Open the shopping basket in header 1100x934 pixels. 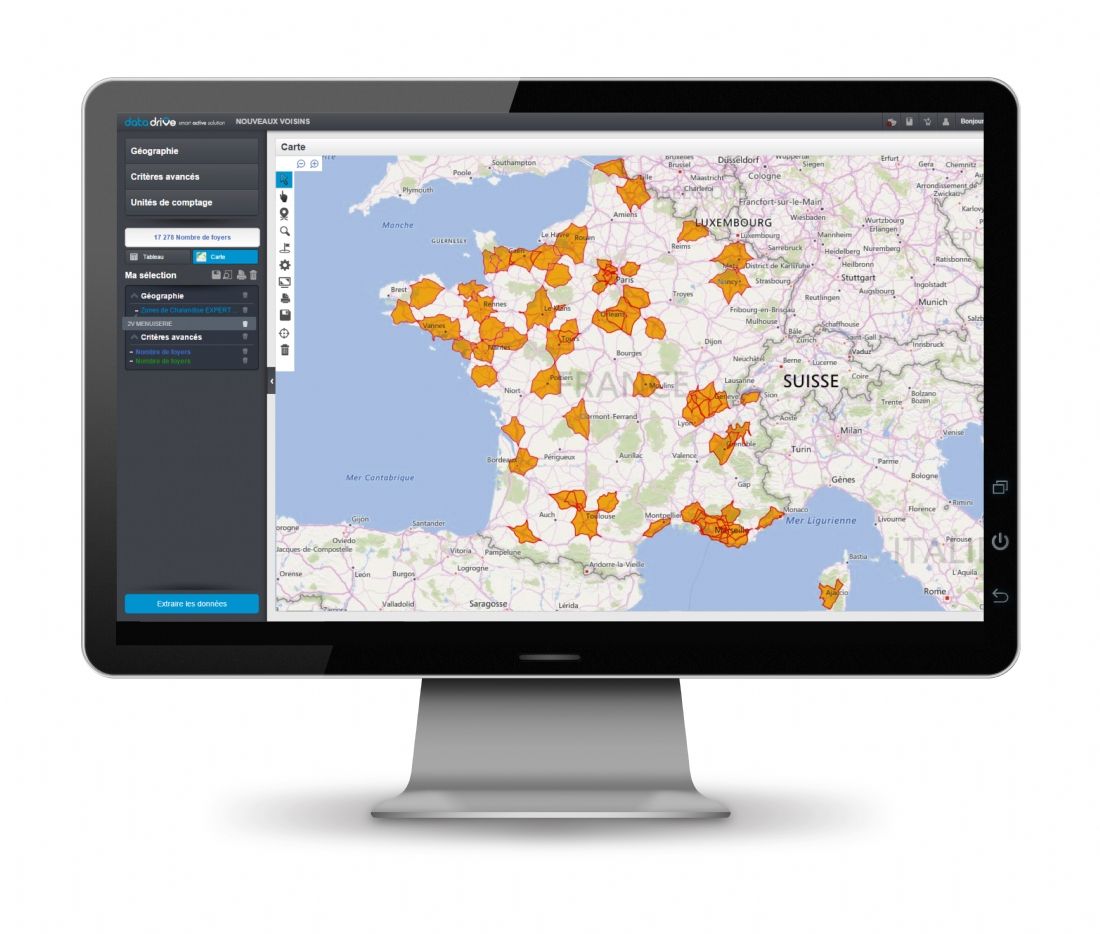point(927,121)
